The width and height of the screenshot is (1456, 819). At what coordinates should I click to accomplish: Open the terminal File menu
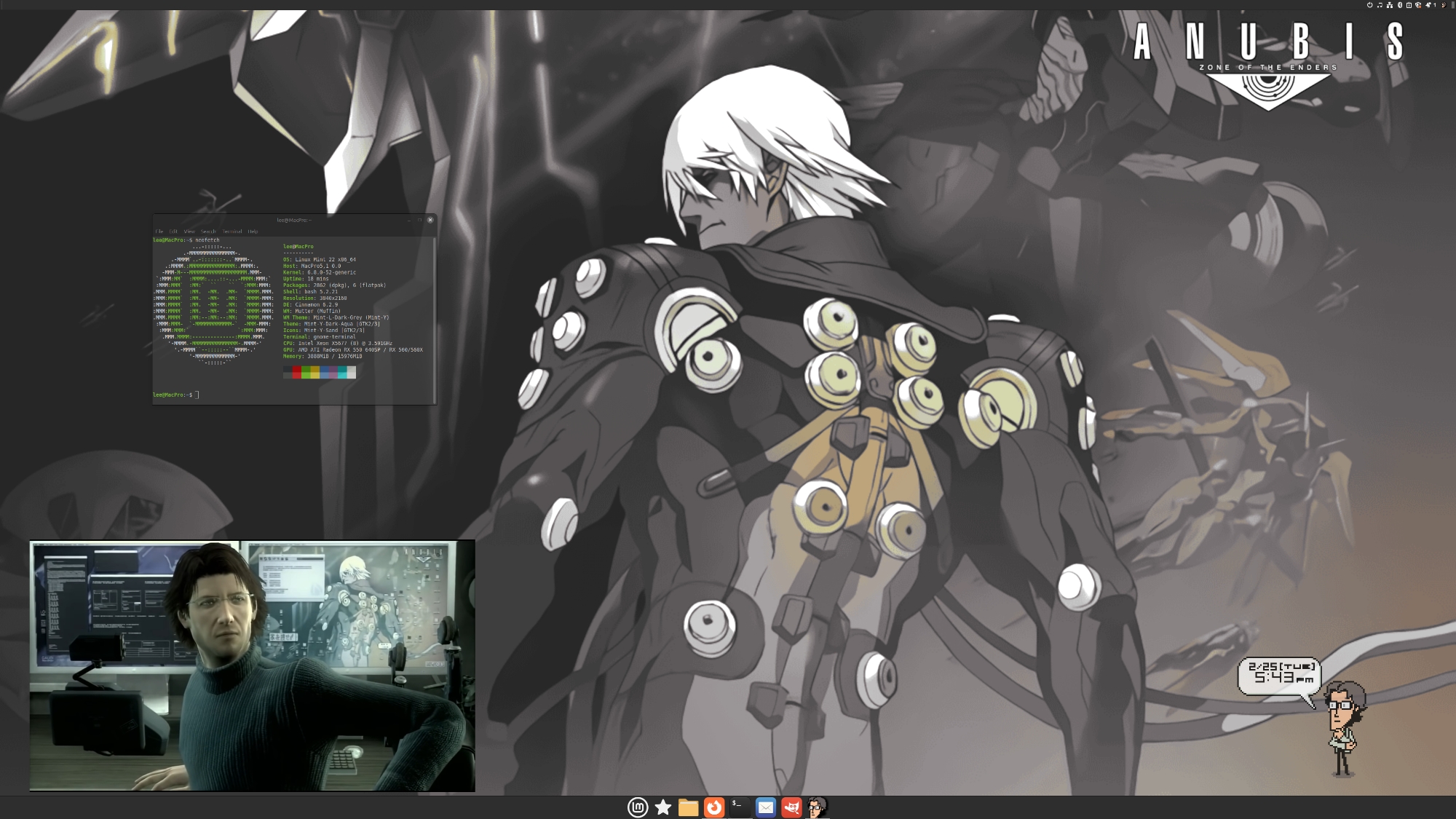[159, 232]
